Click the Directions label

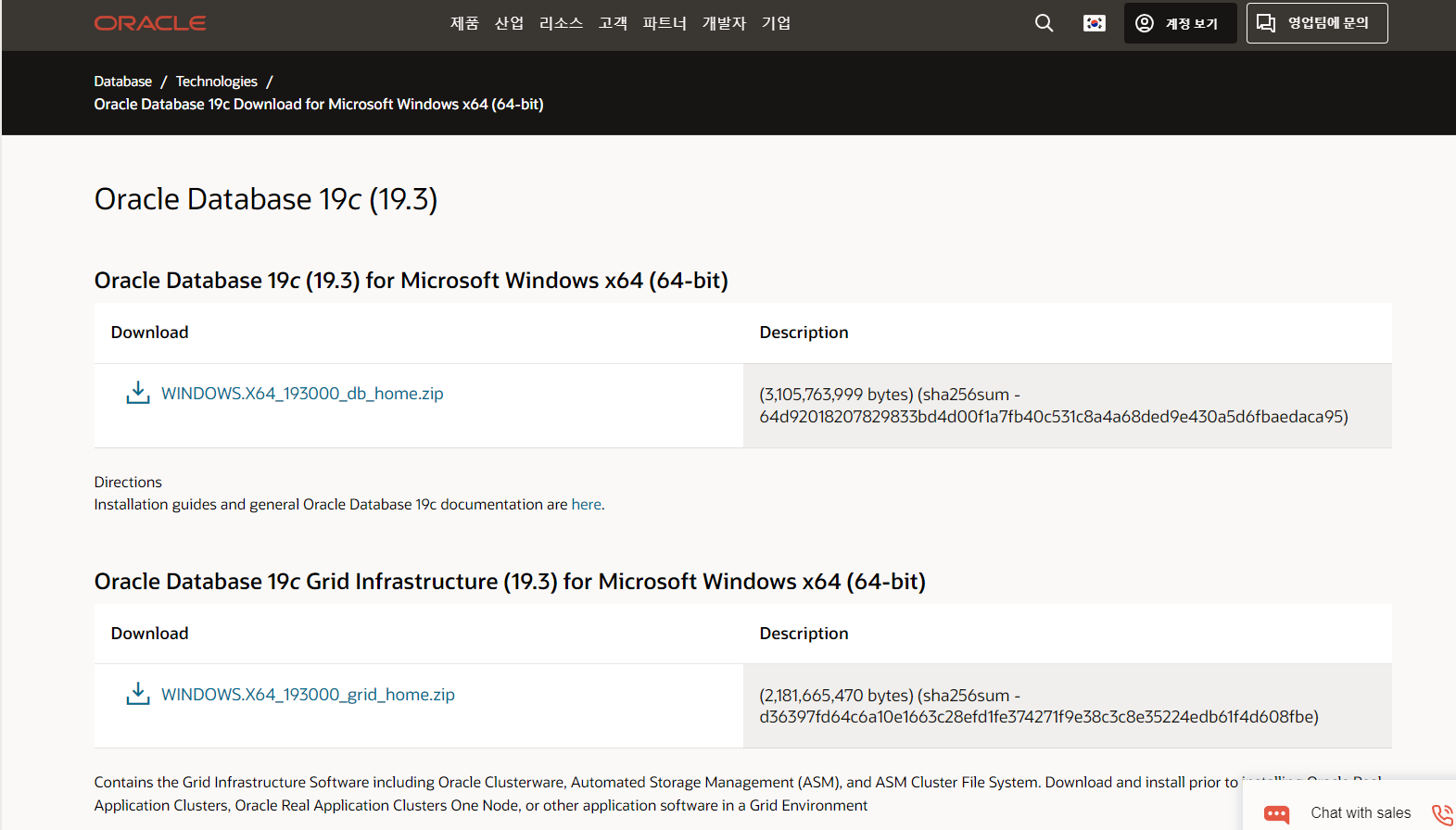pos(128,482)
